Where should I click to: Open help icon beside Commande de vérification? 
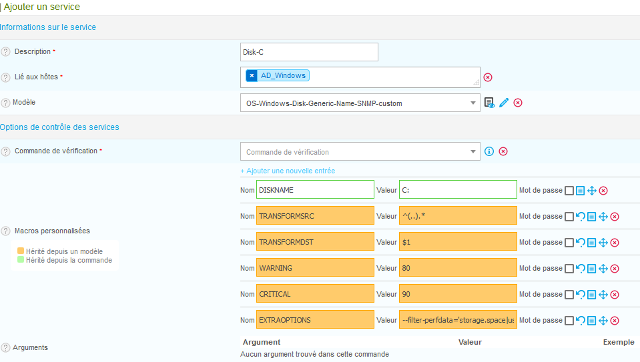pos(5,151)
